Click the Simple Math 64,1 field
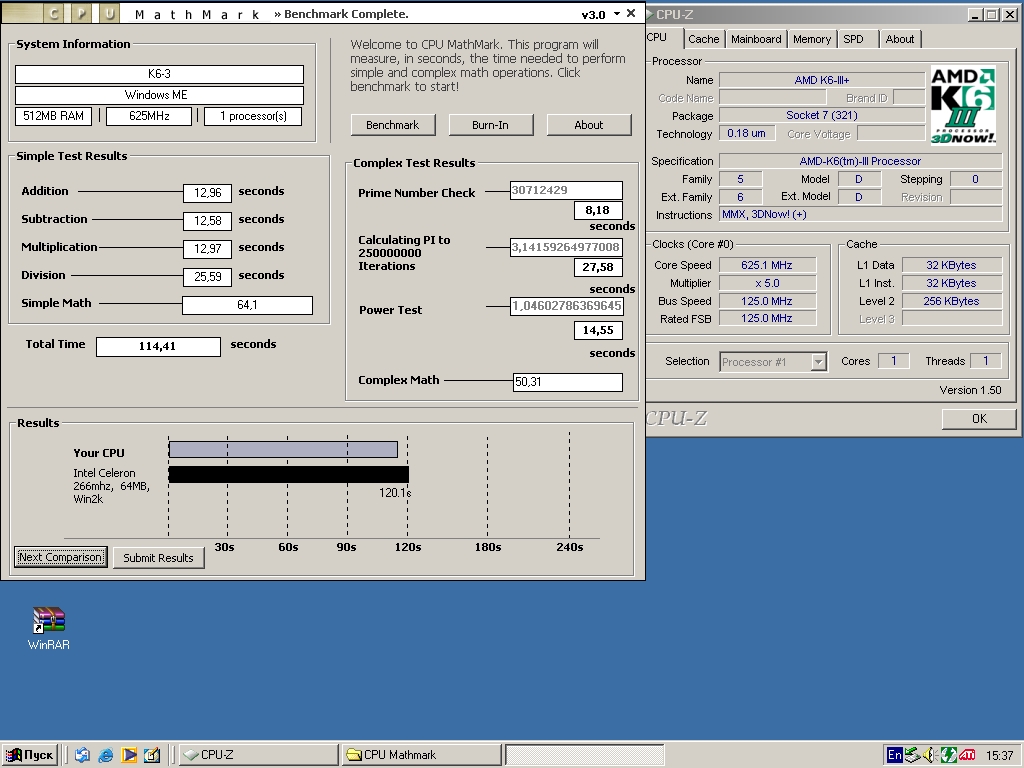The image size is (1024, 768). click(248, 305)
